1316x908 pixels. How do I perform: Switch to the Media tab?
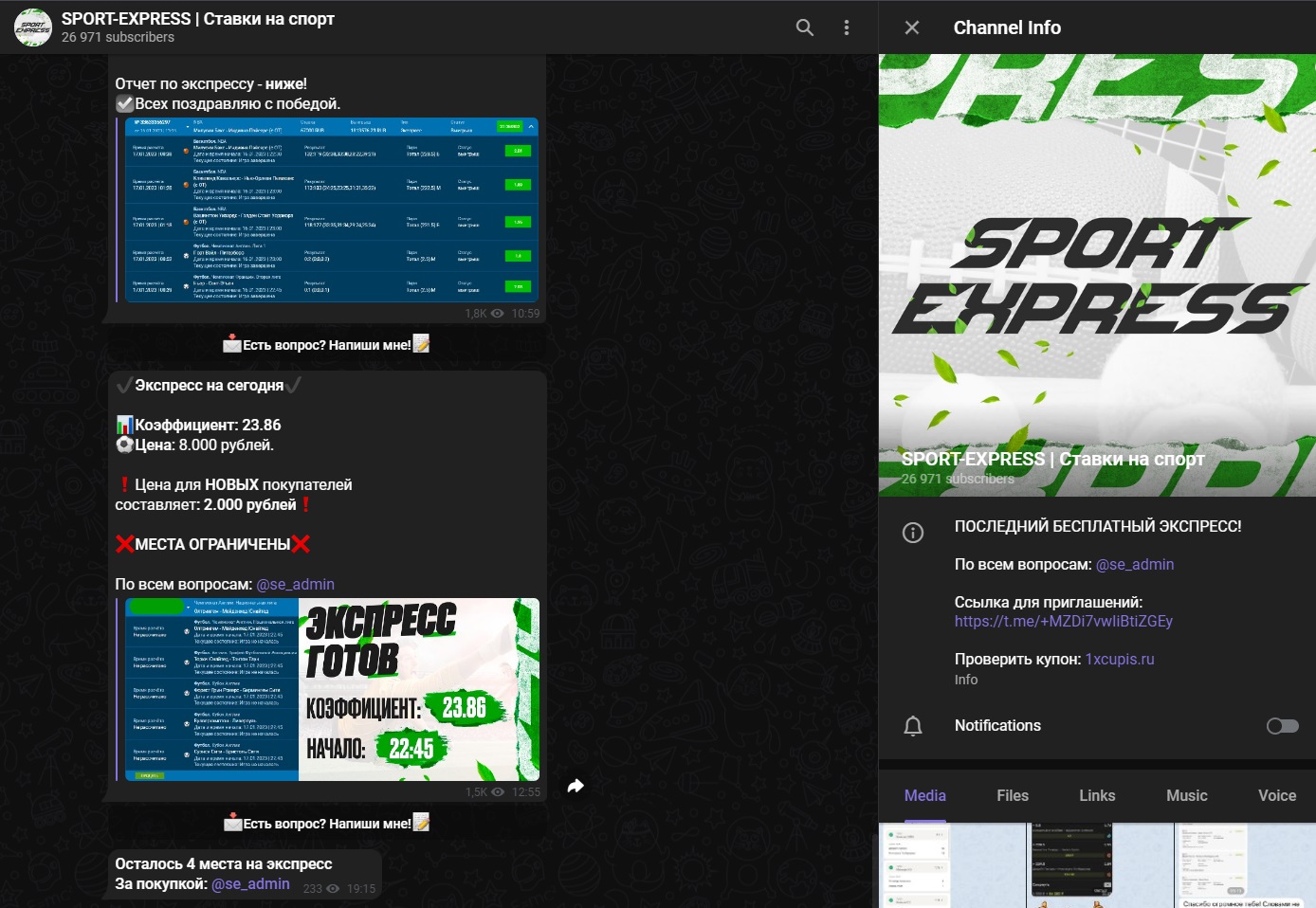924,795
